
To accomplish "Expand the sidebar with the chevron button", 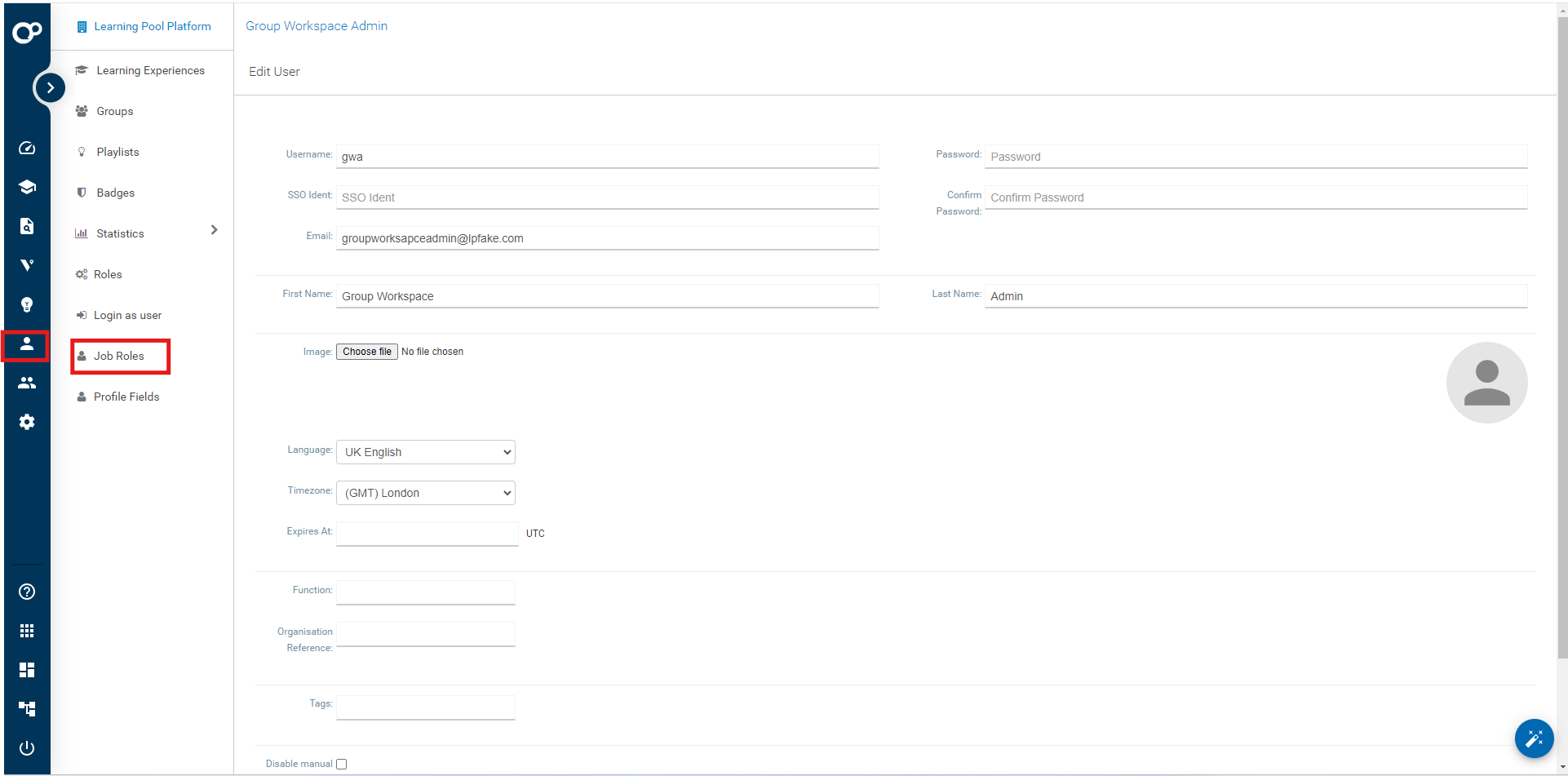I will pyautogui.click(x=50, y=87).
